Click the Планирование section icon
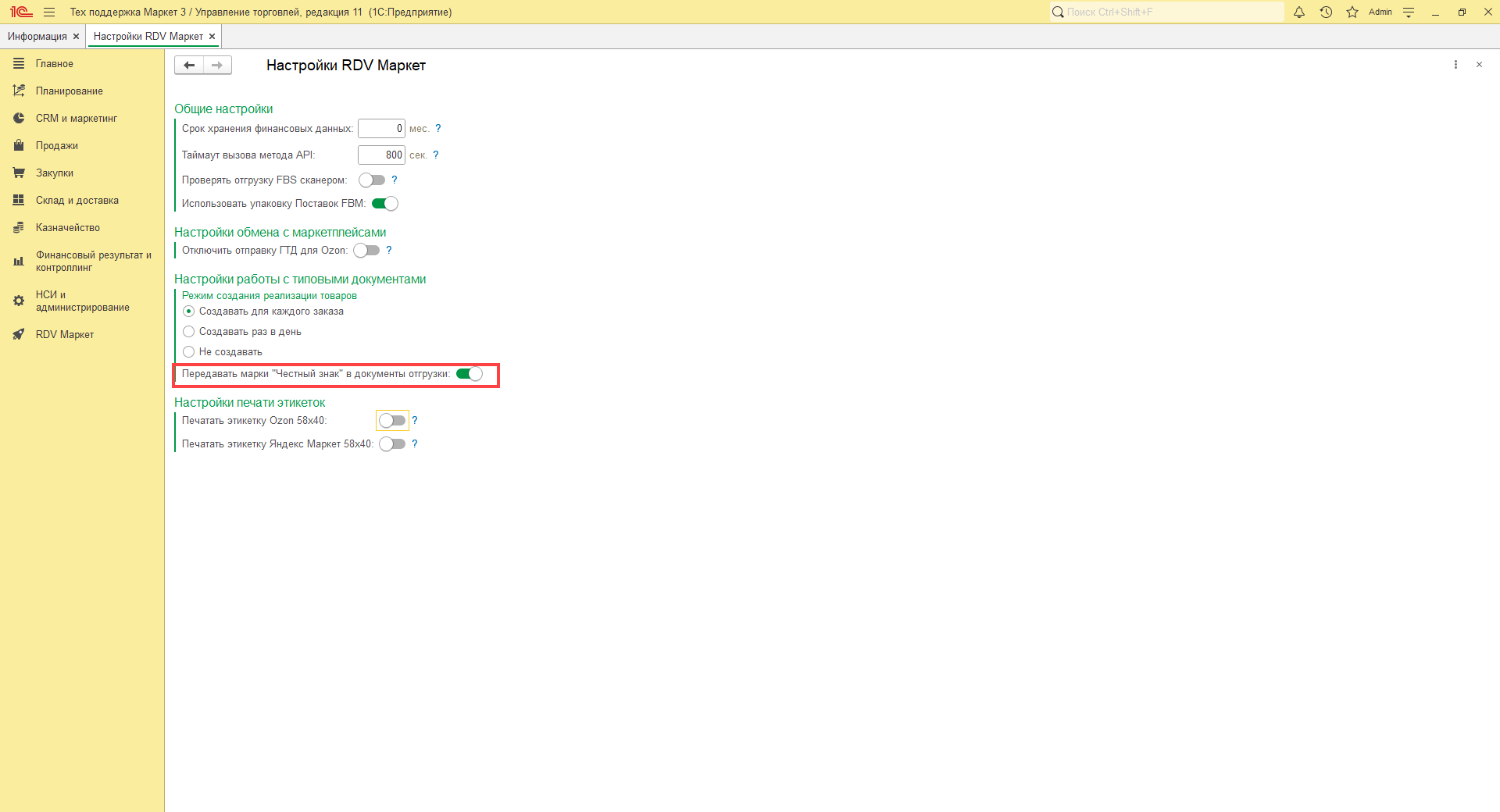The width and height of the screenshot is (1500, 812). pos(19,91)
